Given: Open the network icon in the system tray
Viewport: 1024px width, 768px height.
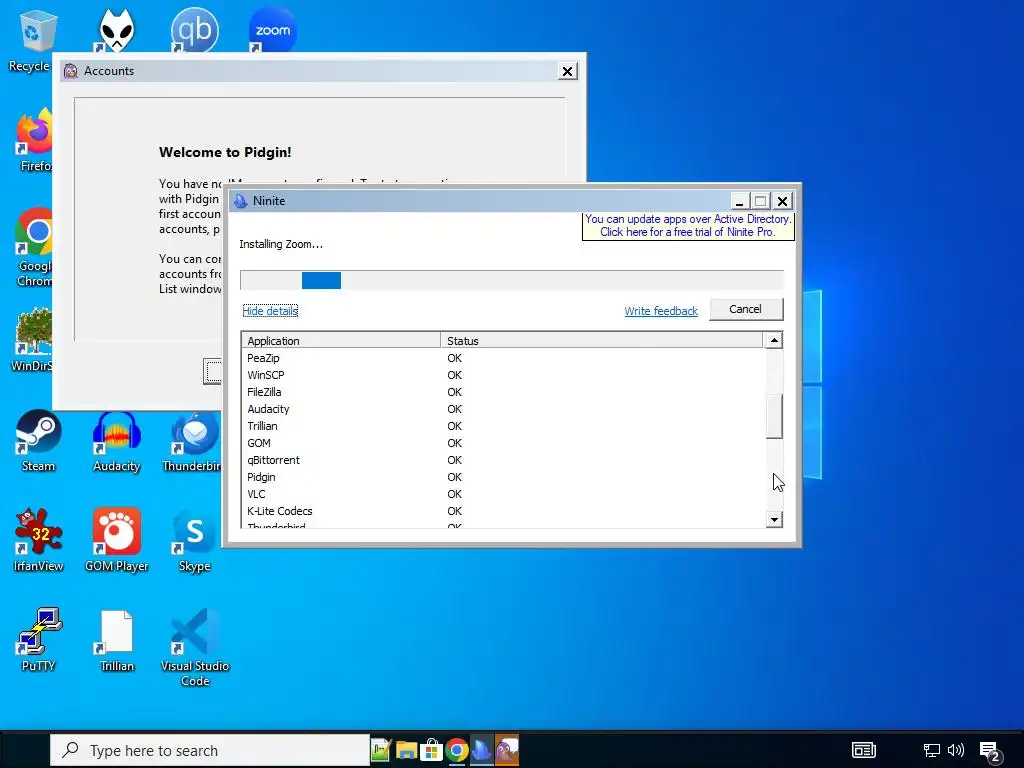Looking at the screenshot, I should click(931, 750).
